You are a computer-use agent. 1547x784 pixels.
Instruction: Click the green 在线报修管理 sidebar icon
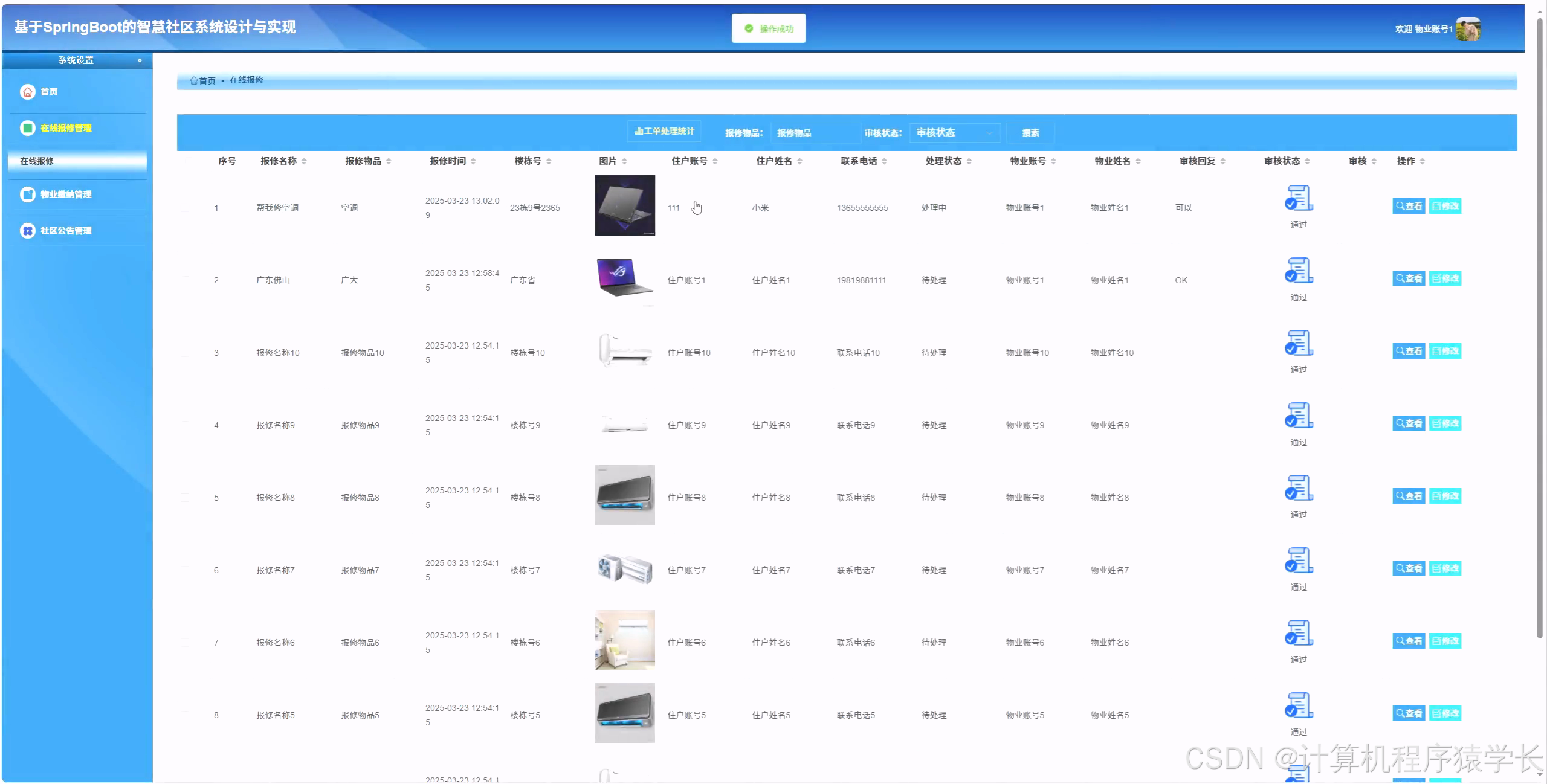click(x=28, y=128)
